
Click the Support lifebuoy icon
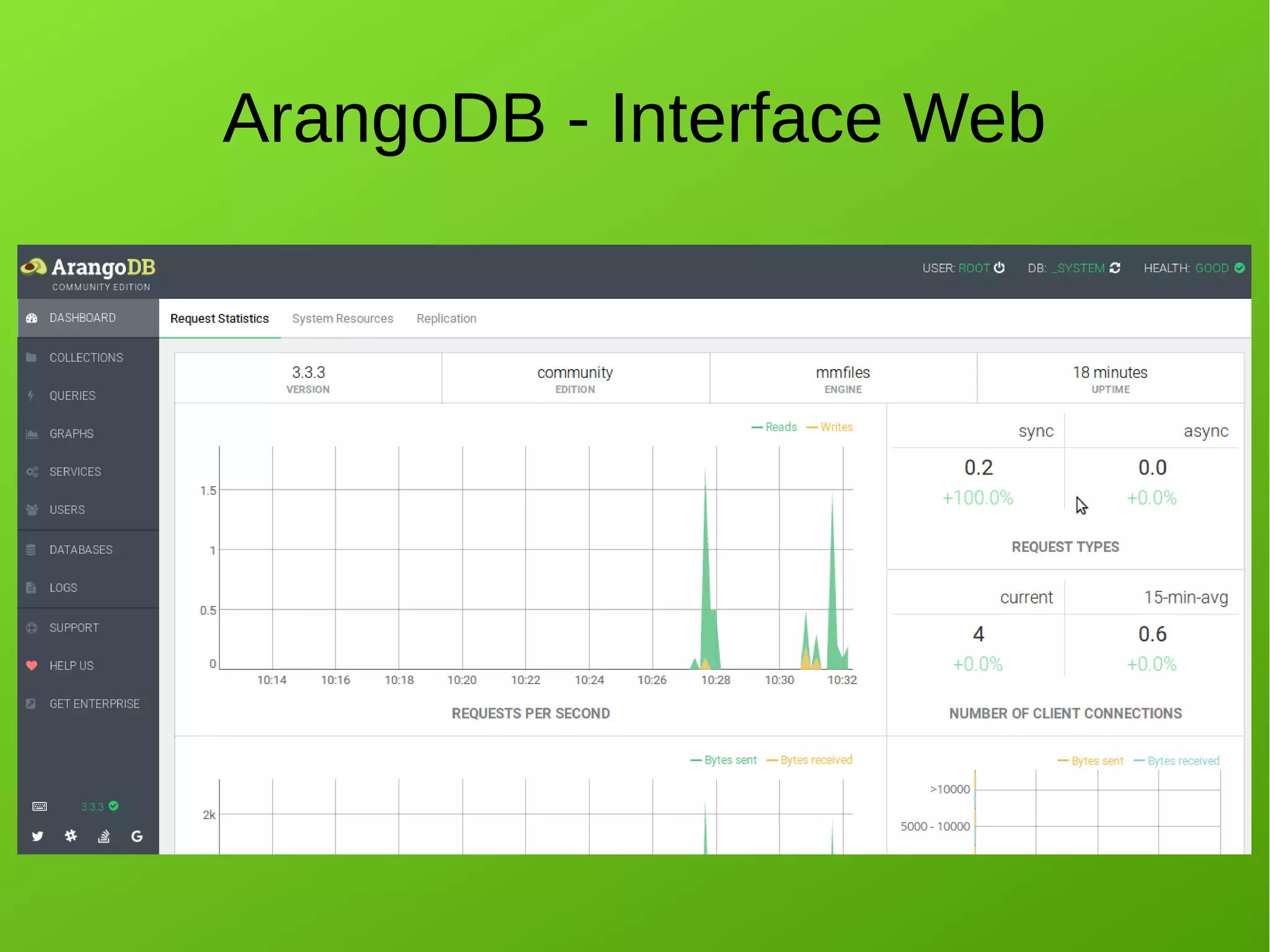(x=32, y=628)
